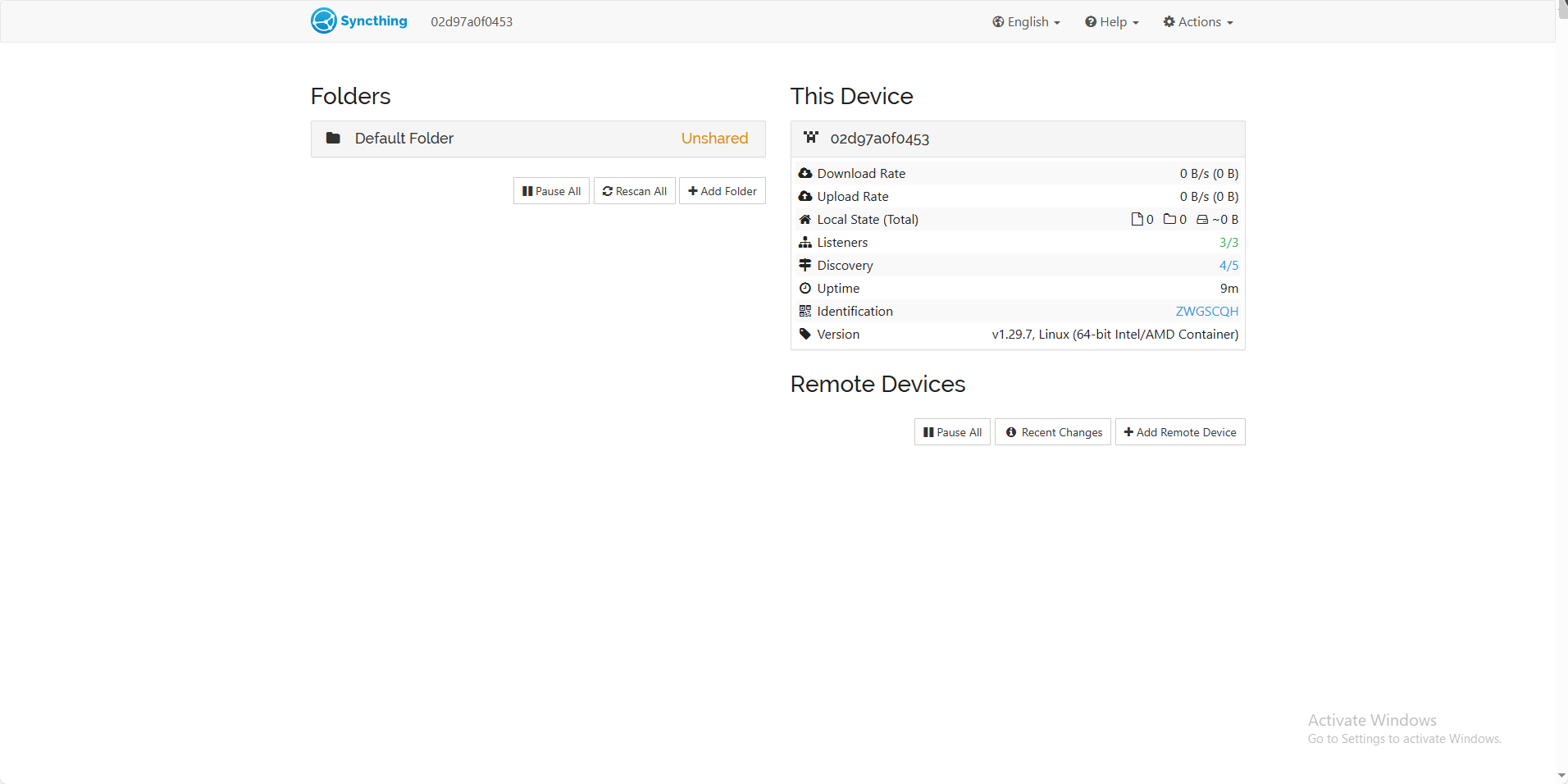Click the 4/5 discovery value
The width and height of the screenshot is (1568, 784).
click(x=1228, y=265)
